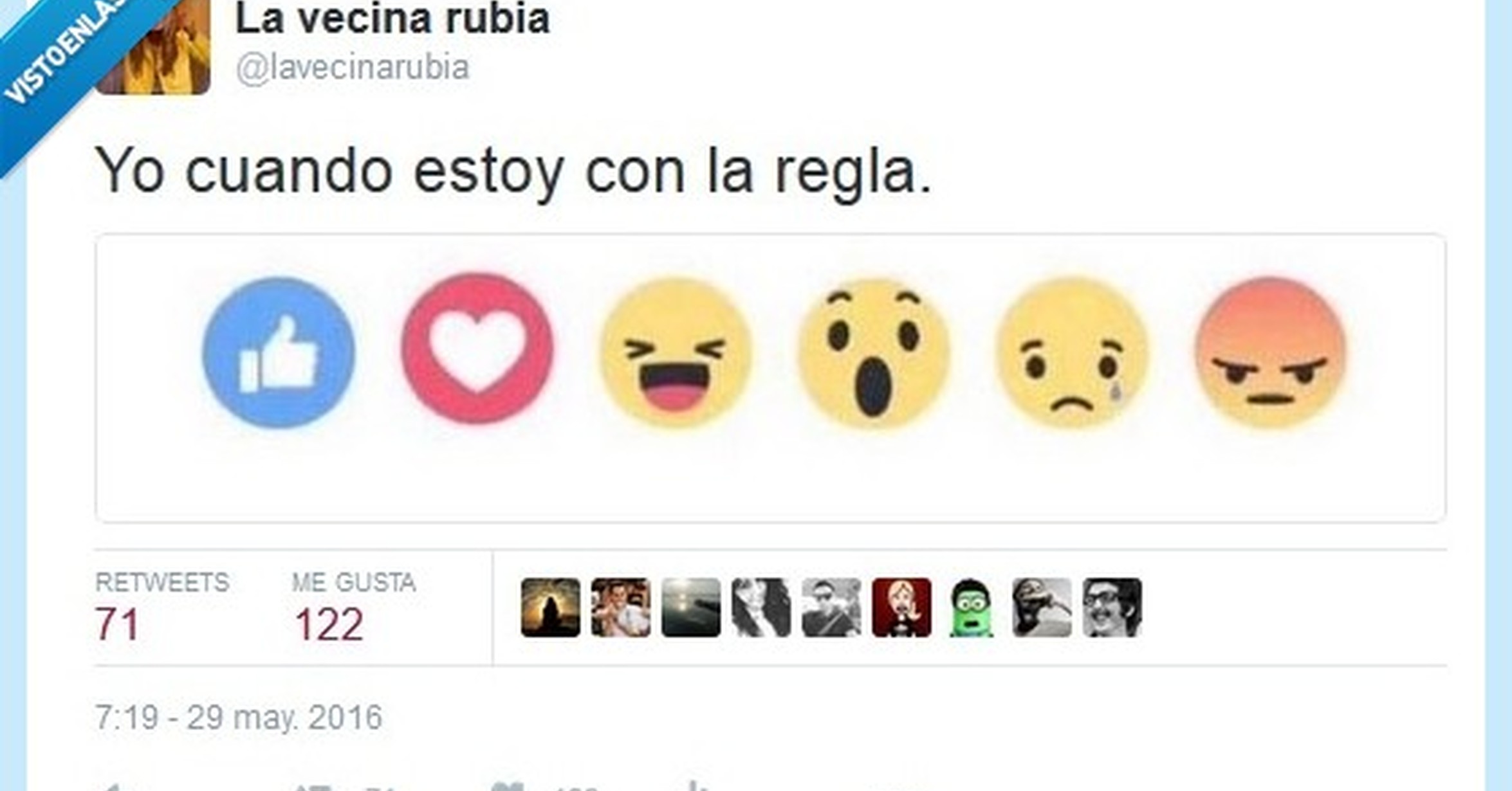
Task: Click the La vecina rubia display name
Action: 392,19
